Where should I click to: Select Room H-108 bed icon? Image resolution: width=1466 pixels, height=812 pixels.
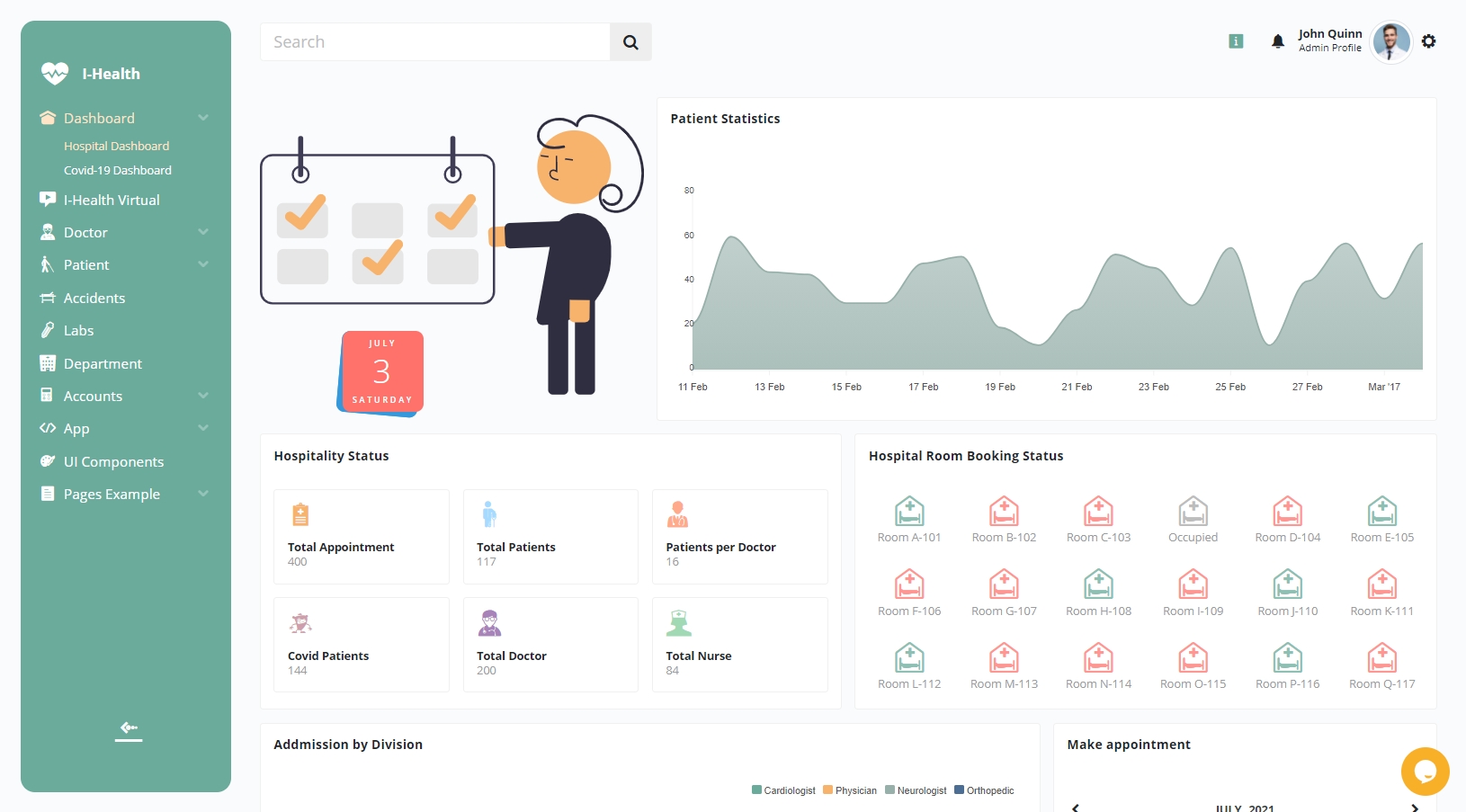[1098, 584]
